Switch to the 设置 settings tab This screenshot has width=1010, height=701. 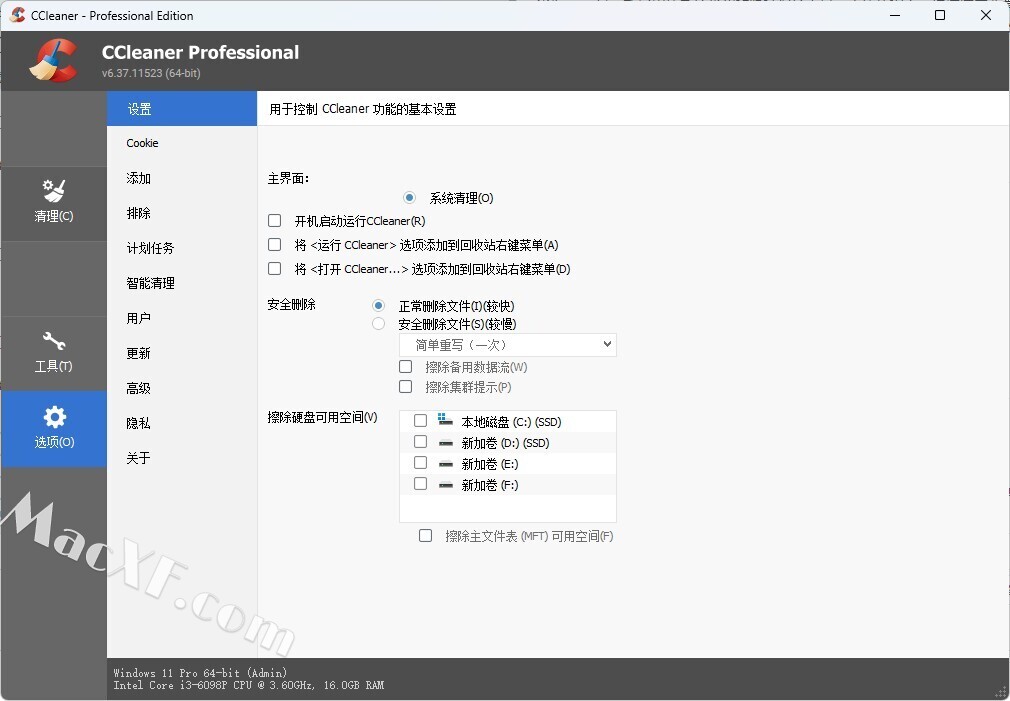pyautogui.click(x=182, y=108)
